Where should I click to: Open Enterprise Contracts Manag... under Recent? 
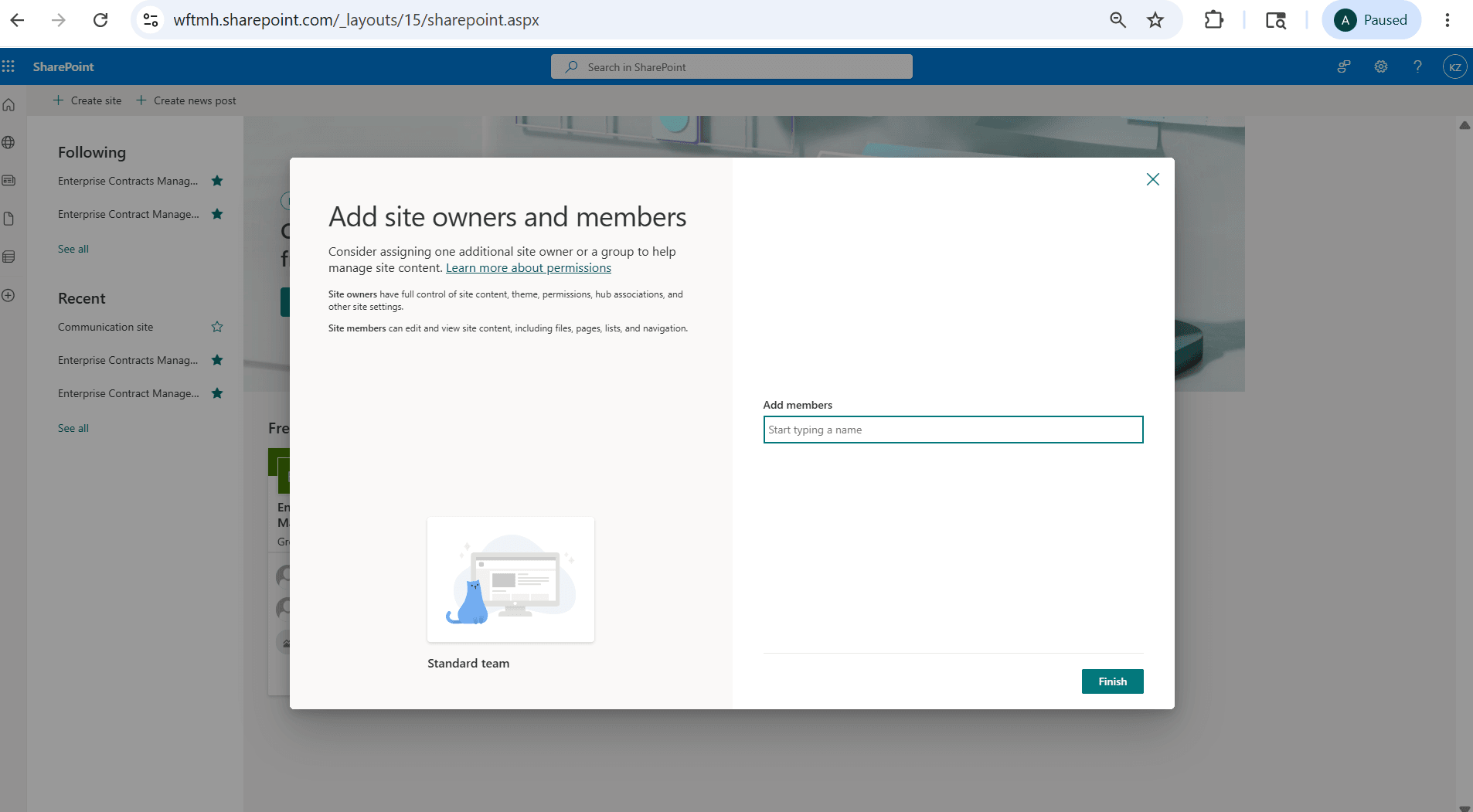[128, 360]
